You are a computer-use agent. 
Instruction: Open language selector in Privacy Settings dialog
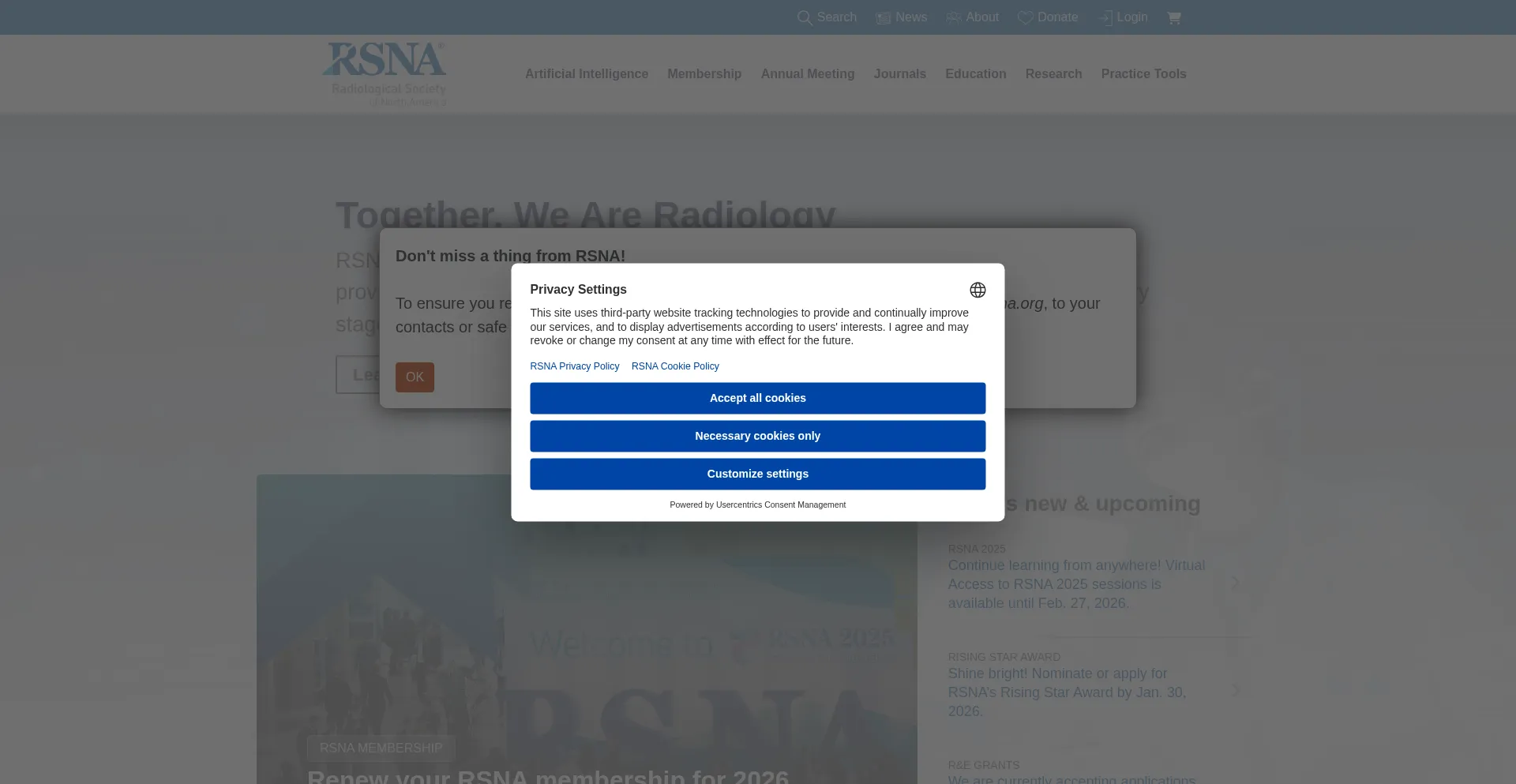click(x=978, y=290)
